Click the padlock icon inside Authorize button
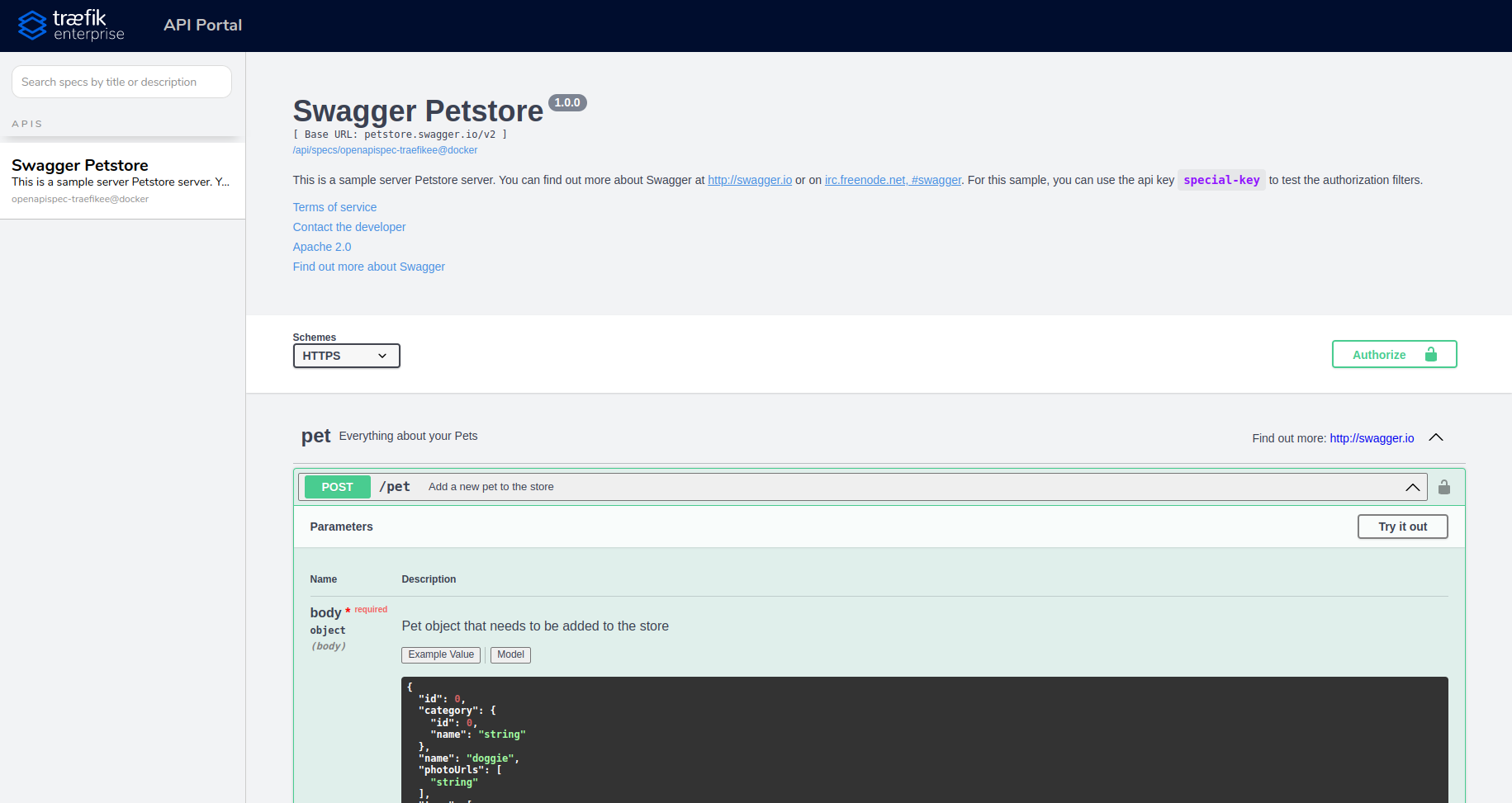 [1430, 354]
